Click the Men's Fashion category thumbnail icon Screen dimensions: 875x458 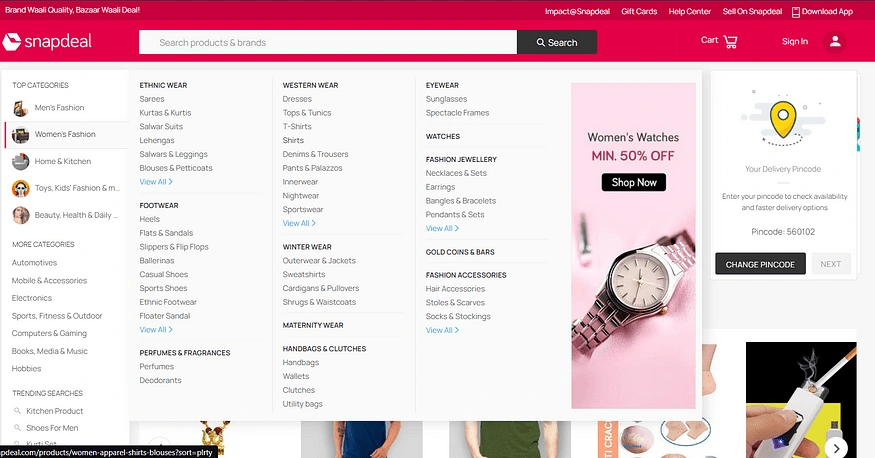[21, 108]
